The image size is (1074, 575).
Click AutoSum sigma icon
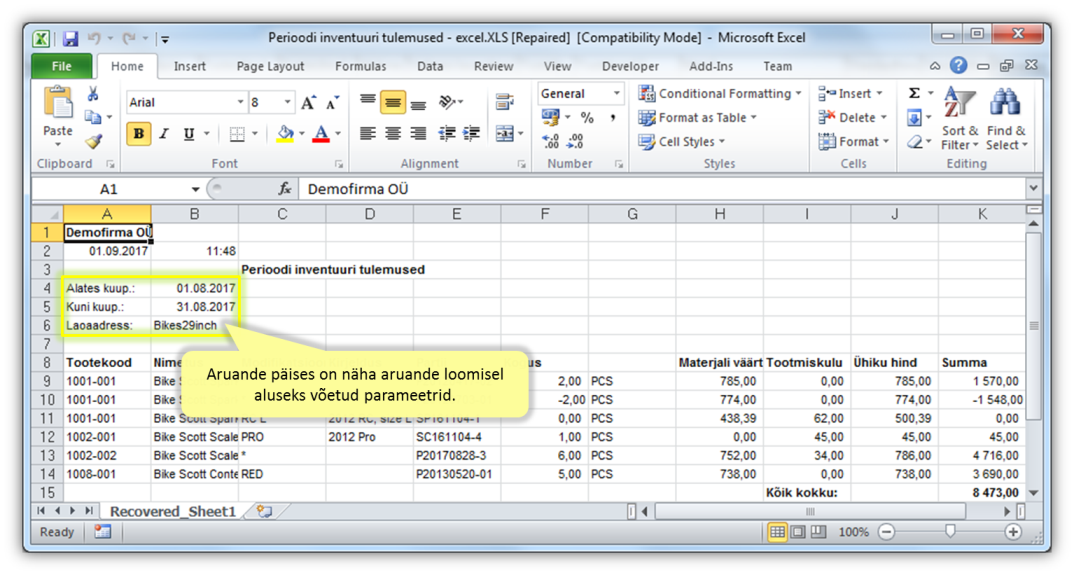pos(914,93)
